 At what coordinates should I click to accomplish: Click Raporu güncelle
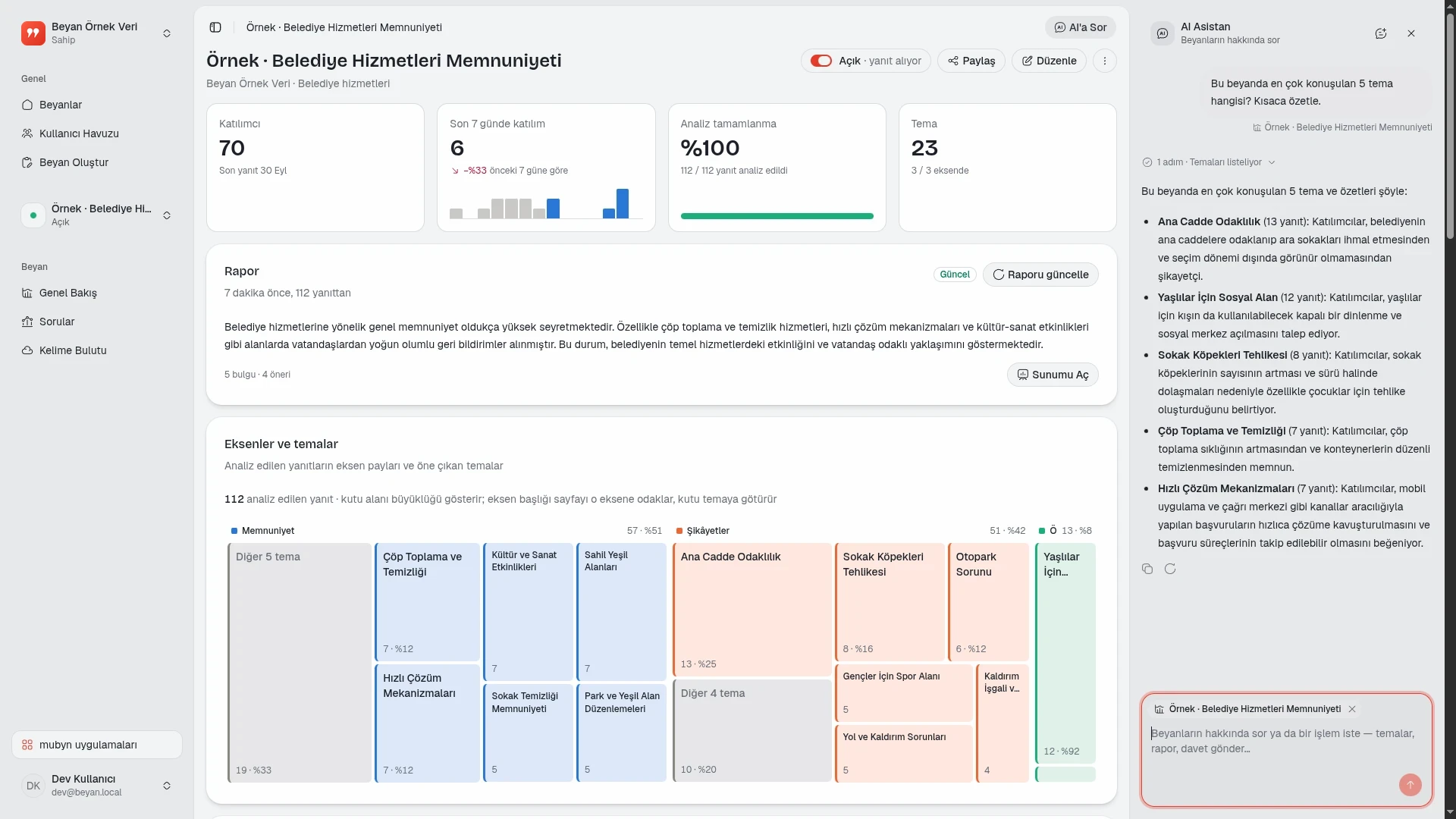point(1040,275)
